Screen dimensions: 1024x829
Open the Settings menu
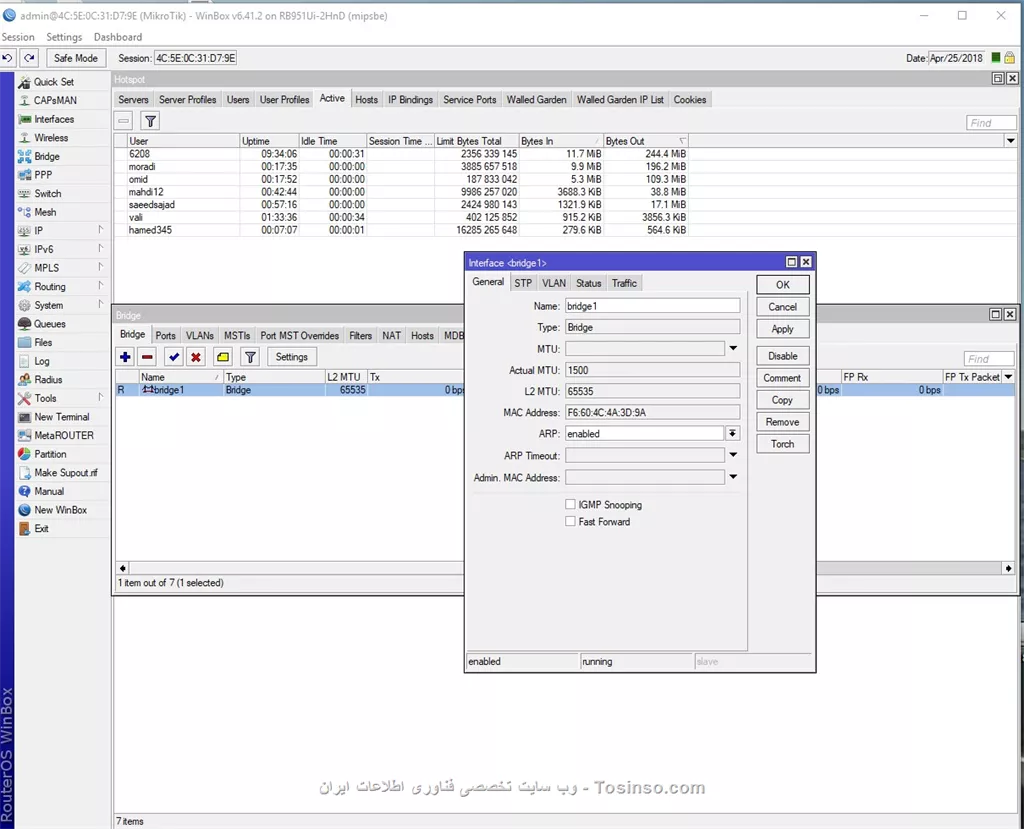[x=64, y=37]
